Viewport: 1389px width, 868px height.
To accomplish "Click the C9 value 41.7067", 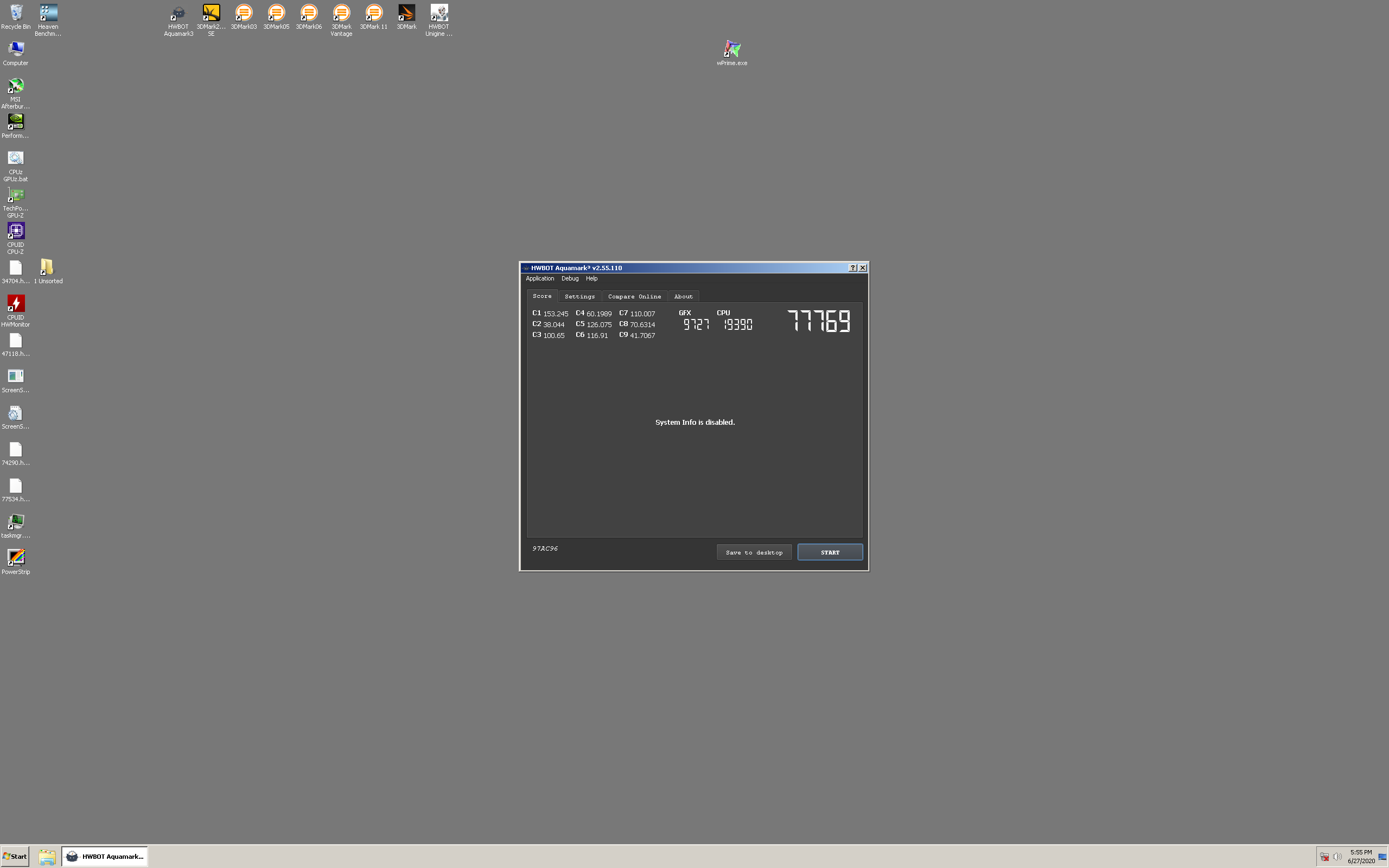I will [642, 336].
